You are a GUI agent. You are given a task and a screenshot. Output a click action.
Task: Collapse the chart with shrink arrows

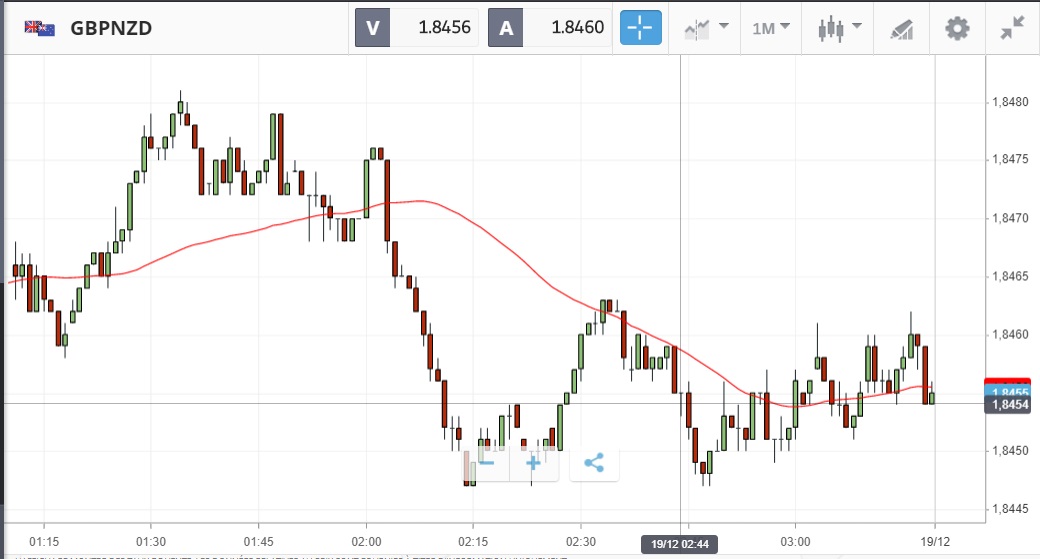point(1011,28)
